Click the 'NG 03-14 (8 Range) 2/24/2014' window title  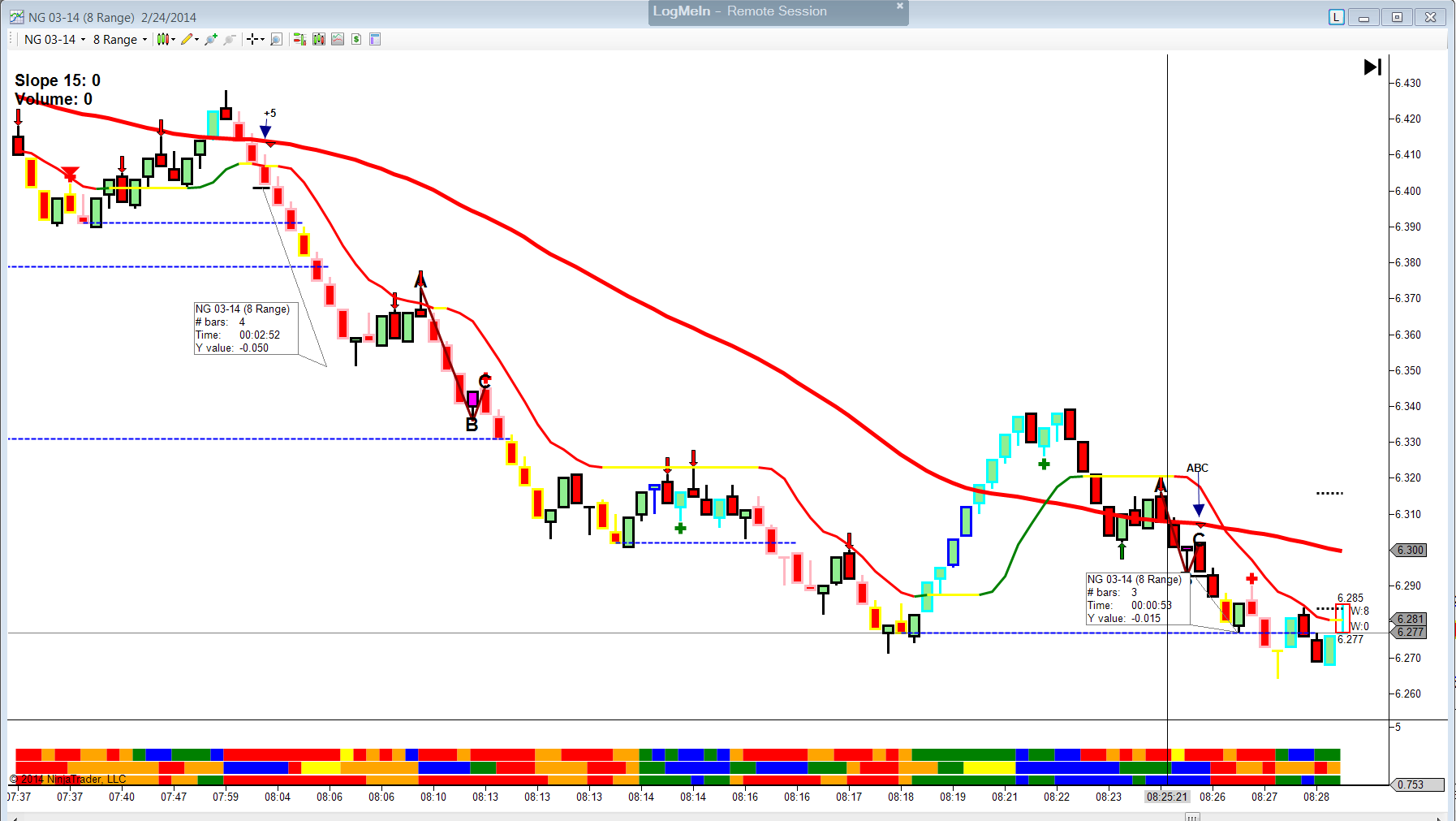click(112, 17)
